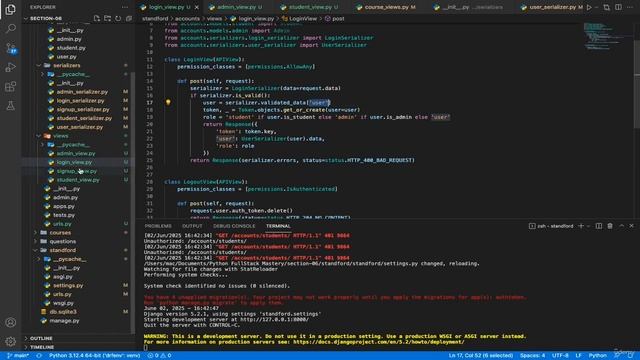Select the TERMINAL panel tab
The image size is (640, 360).
[278, 226]
